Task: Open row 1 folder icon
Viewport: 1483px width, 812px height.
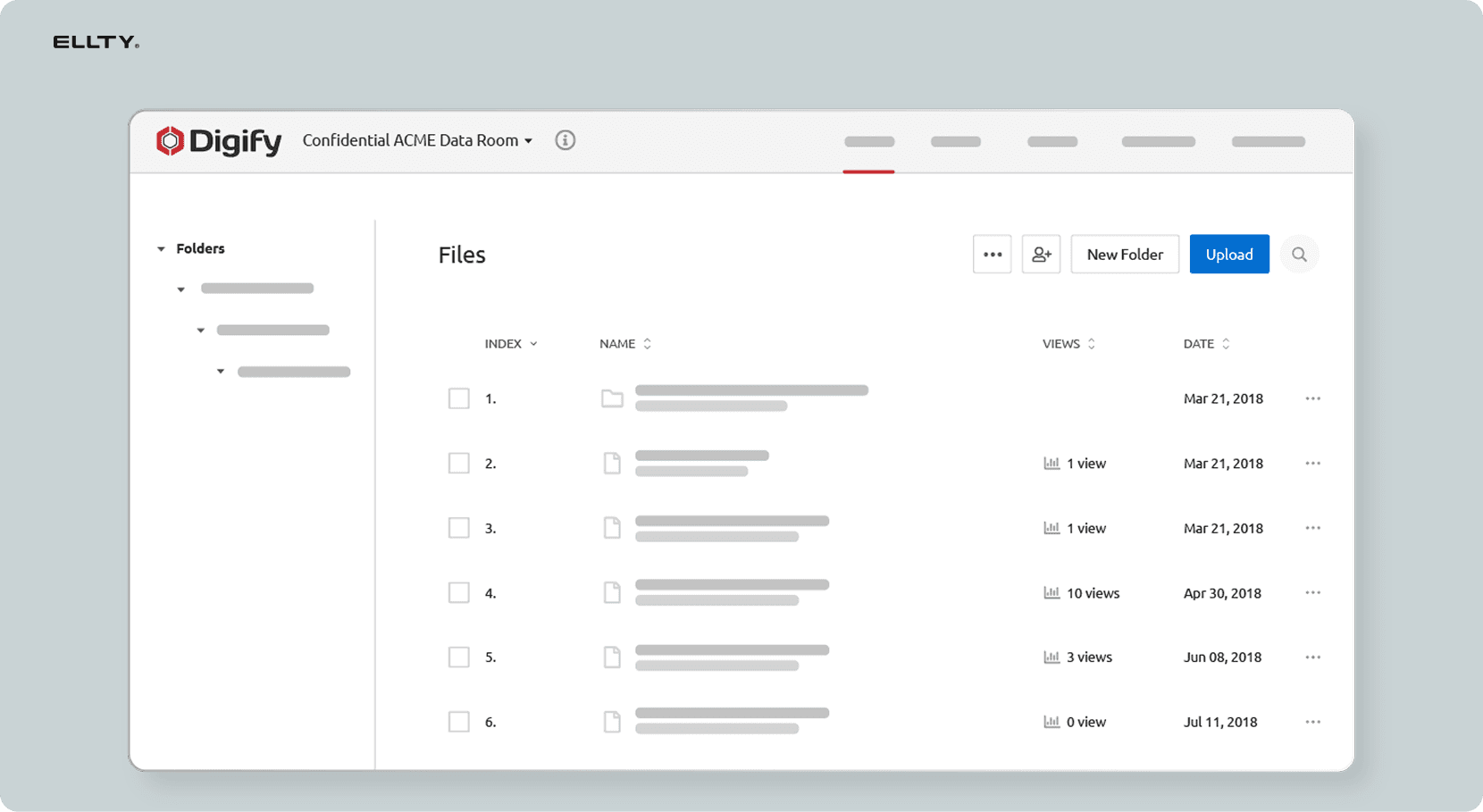Action: point(612,398)
